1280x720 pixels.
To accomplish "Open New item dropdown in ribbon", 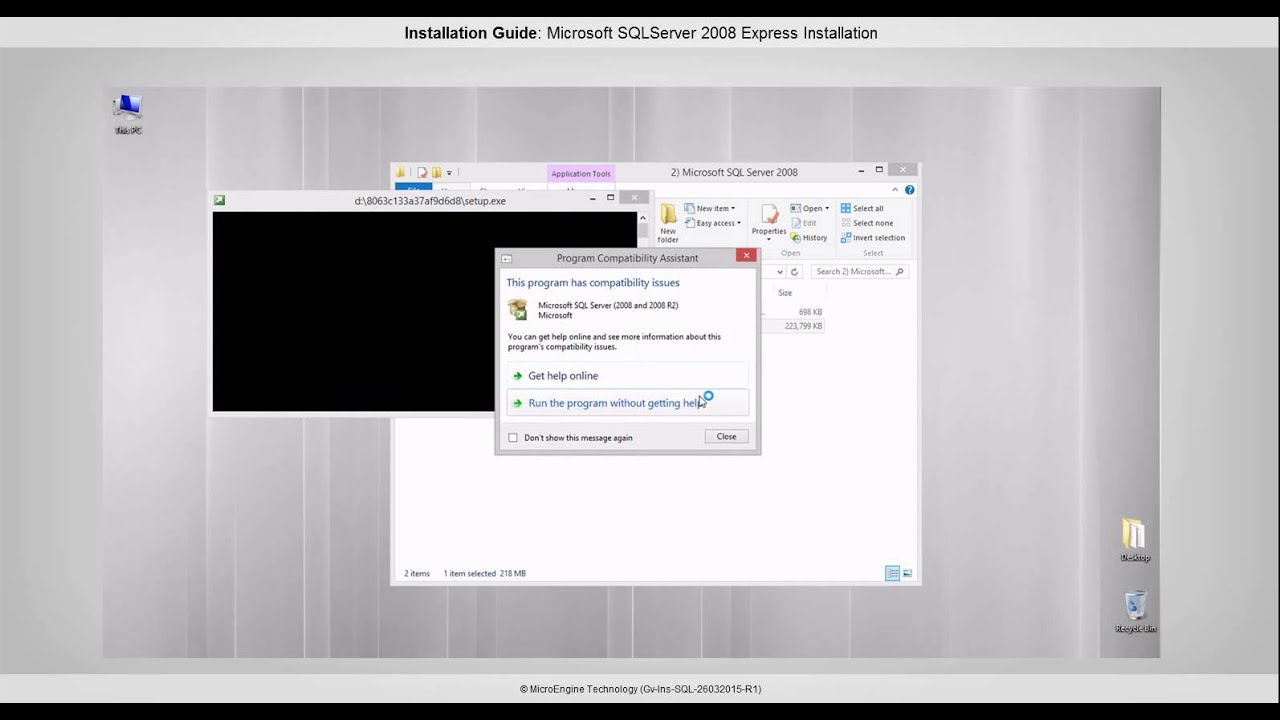I will point(710,208).
